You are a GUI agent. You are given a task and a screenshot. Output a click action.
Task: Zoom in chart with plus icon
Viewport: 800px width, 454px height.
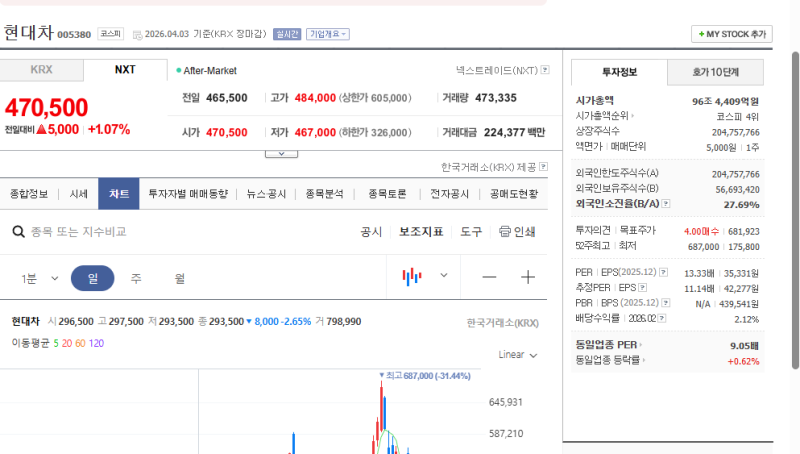tap(528, 277)
